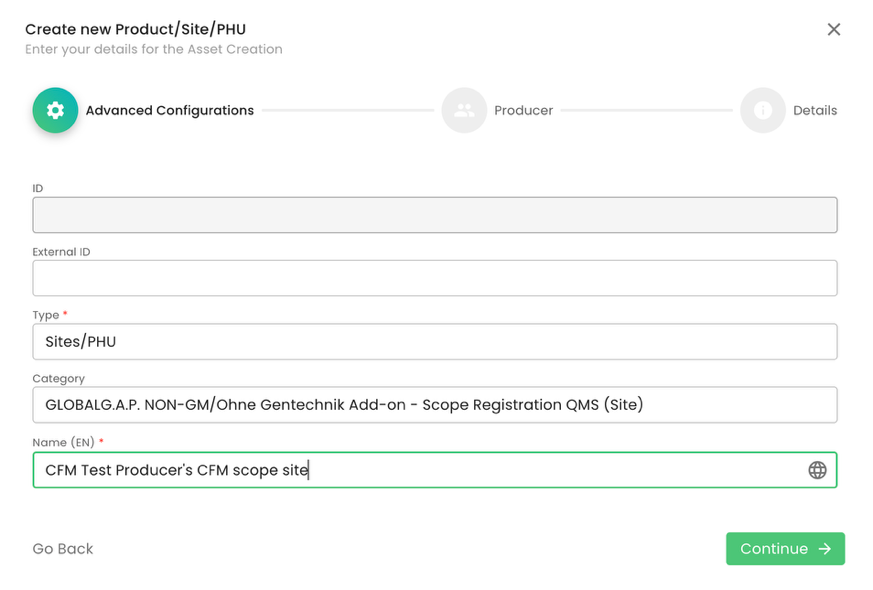Click the disabled ID field

[x=434, y=215]
